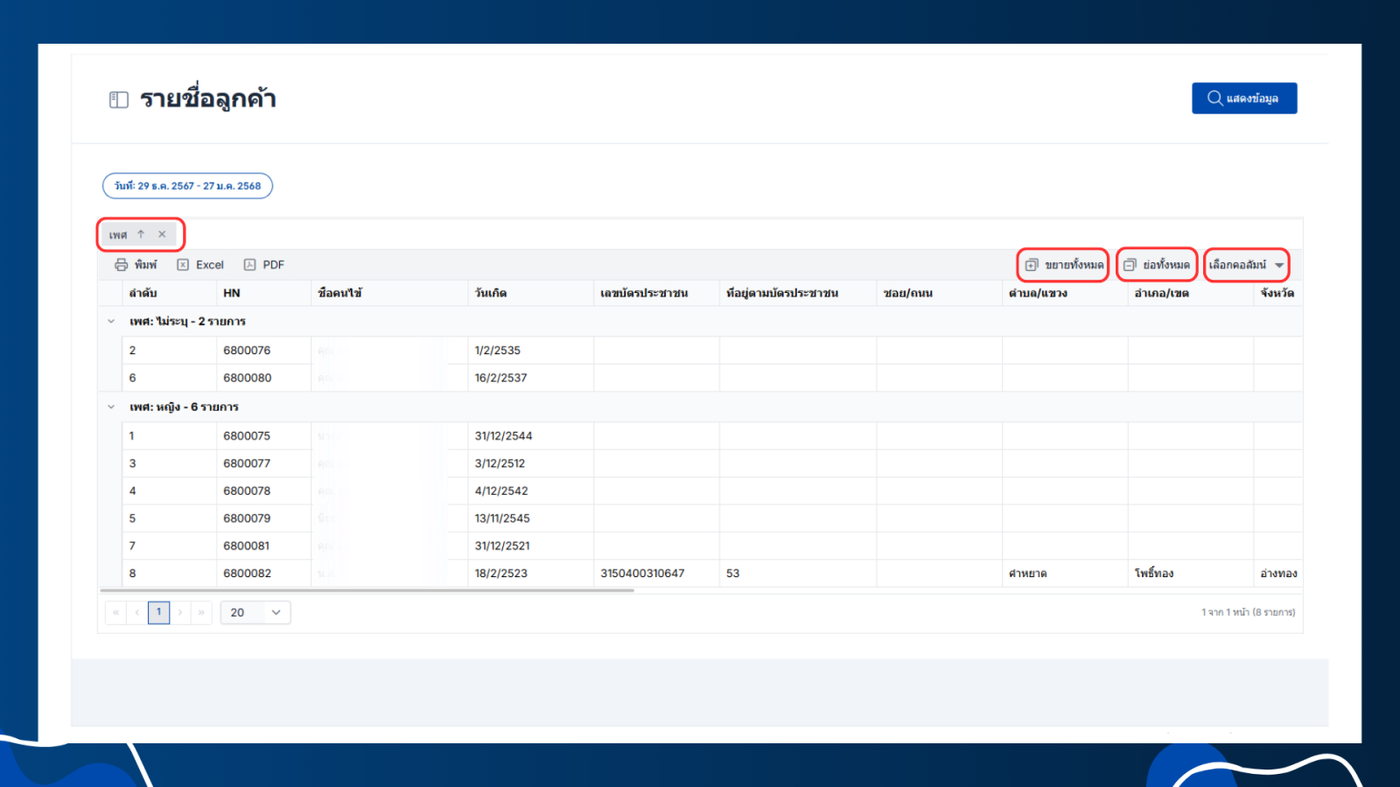The height and width of the screenshot is (787, 1400).
Task: Export the table to PDF
Action: click(264, 265)
